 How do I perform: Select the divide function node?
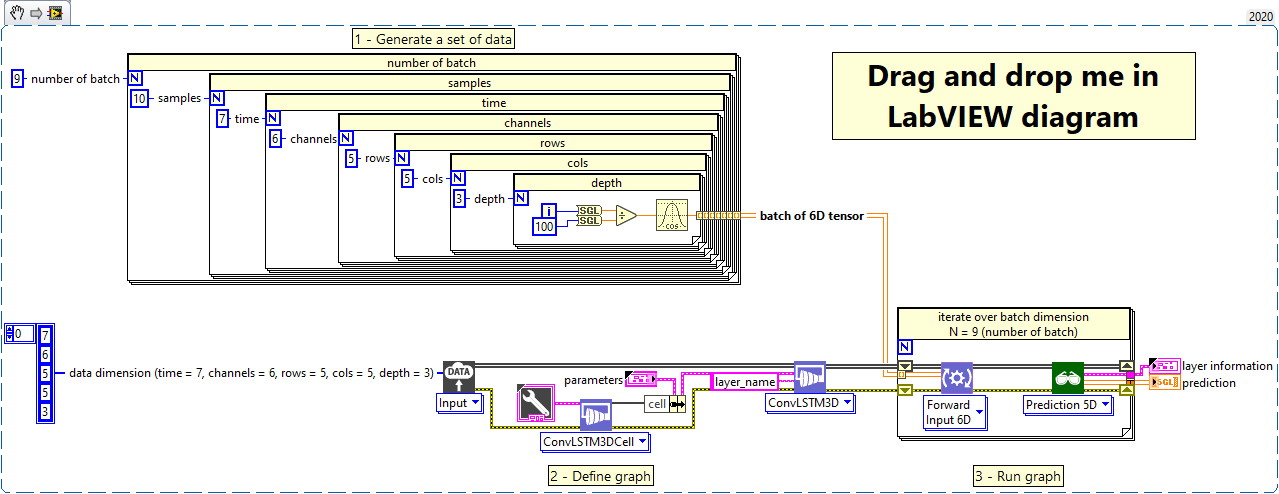click(x=626, y=215)
